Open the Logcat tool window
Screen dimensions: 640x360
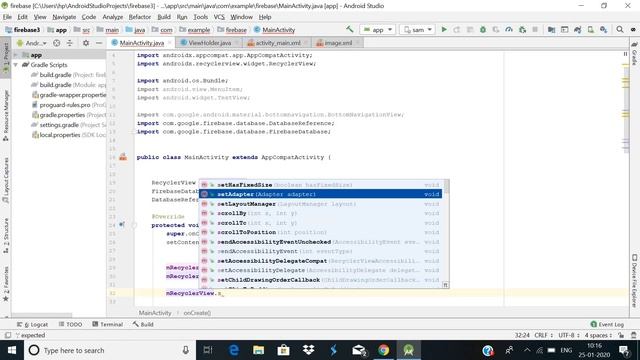pyautogui.click(x=33, y=324)
